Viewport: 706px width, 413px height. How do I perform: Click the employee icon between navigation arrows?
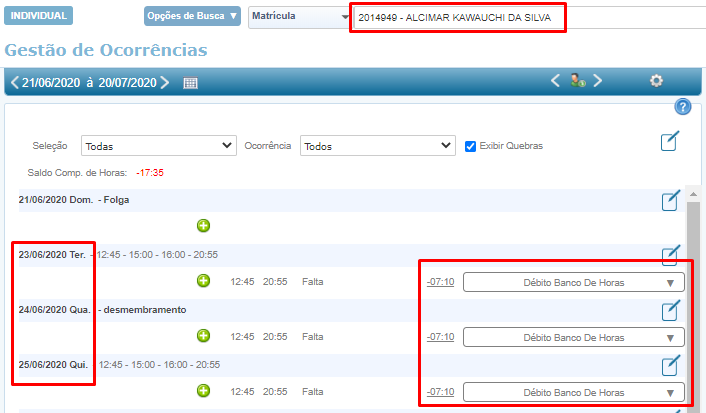[x=578, y=81]
